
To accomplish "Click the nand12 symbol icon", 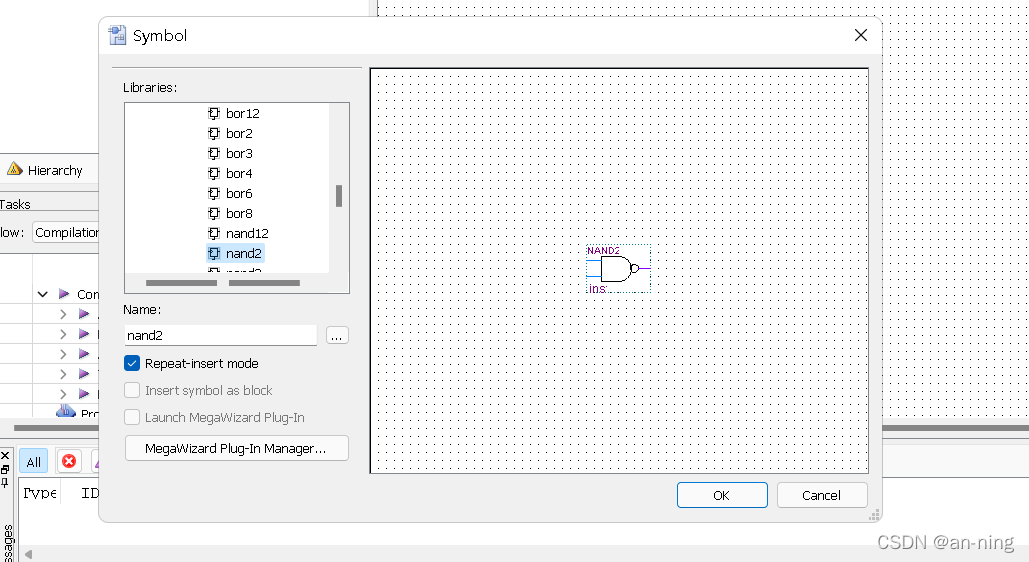I will point(214,234).
